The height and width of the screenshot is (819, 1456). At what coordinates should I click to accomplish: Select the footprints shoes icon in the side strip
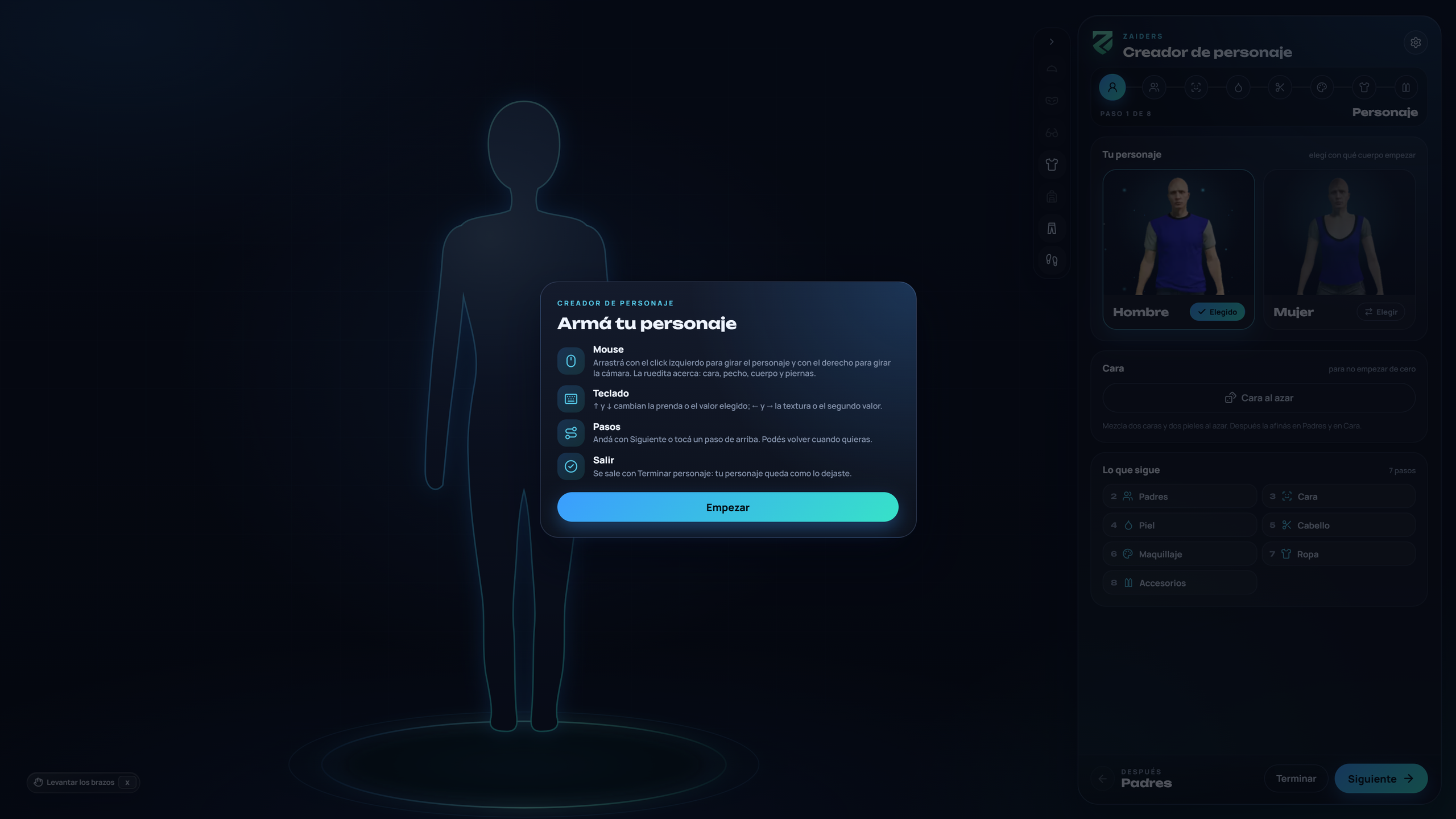pos(1052,260)
